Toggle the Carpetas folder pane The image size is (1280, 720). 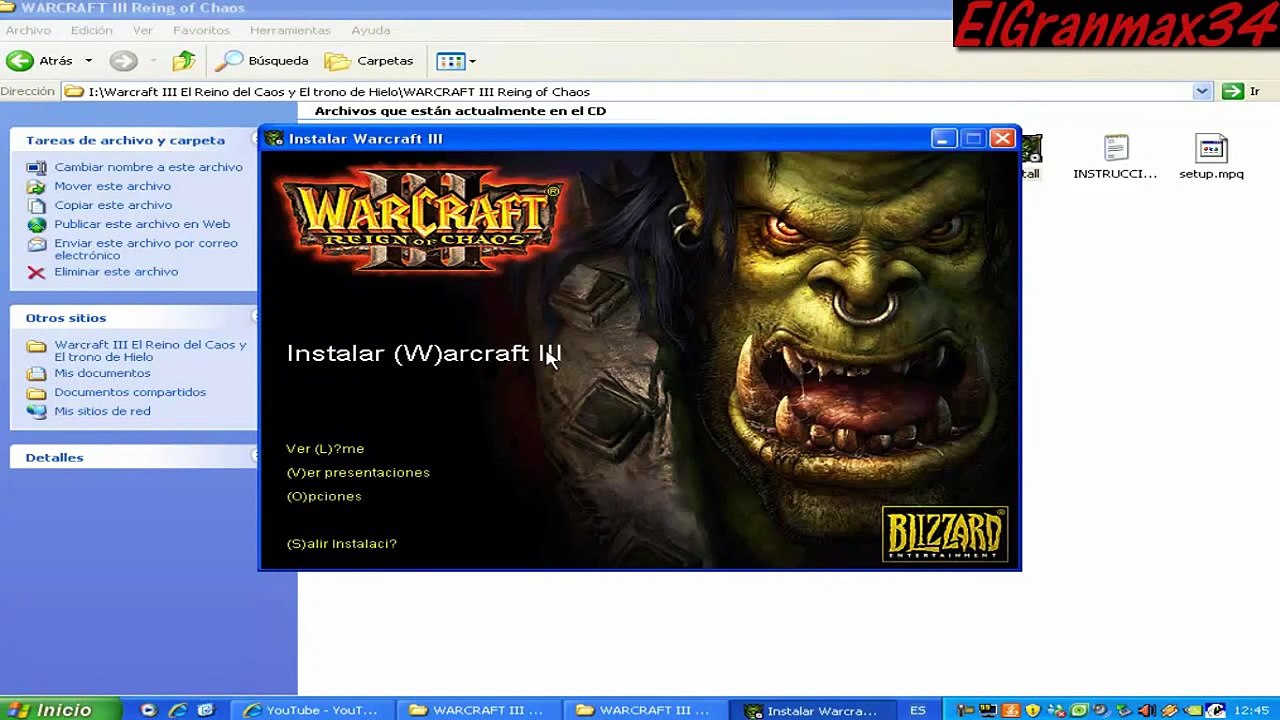[369, 61]
